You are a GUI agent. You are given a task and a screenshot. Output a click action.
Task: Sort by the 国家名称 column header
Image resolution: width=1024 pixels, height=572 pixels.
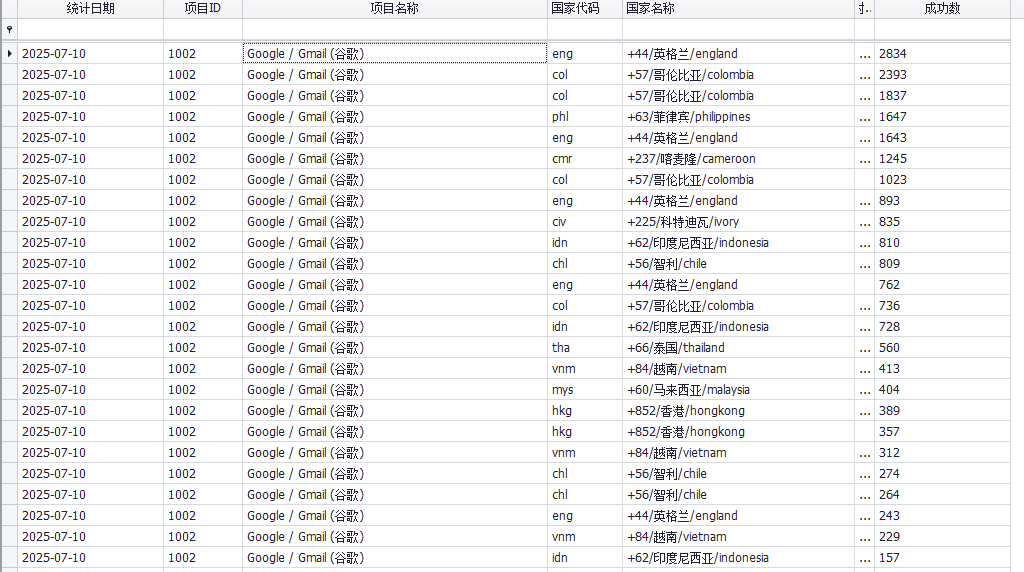pos(738,8)
